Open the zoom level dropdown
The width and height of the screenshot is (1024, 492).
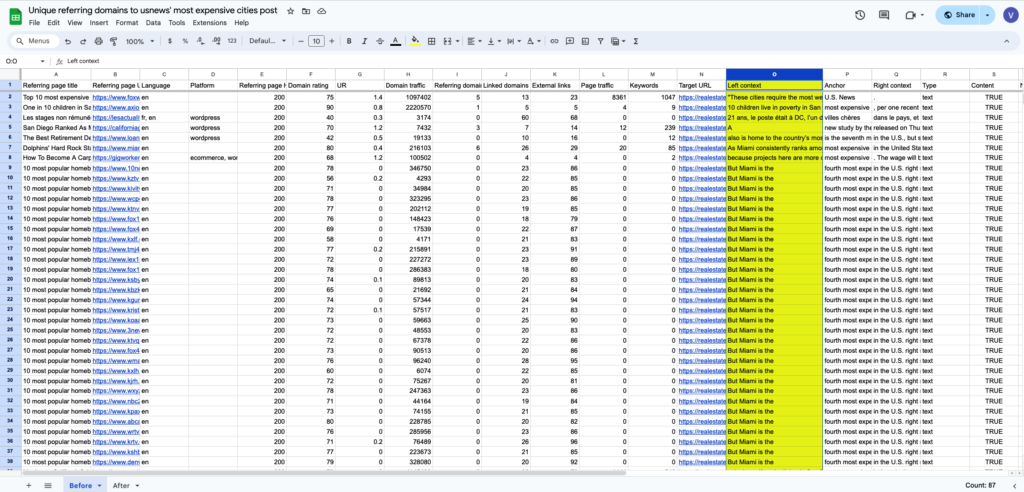click(138, 41)
